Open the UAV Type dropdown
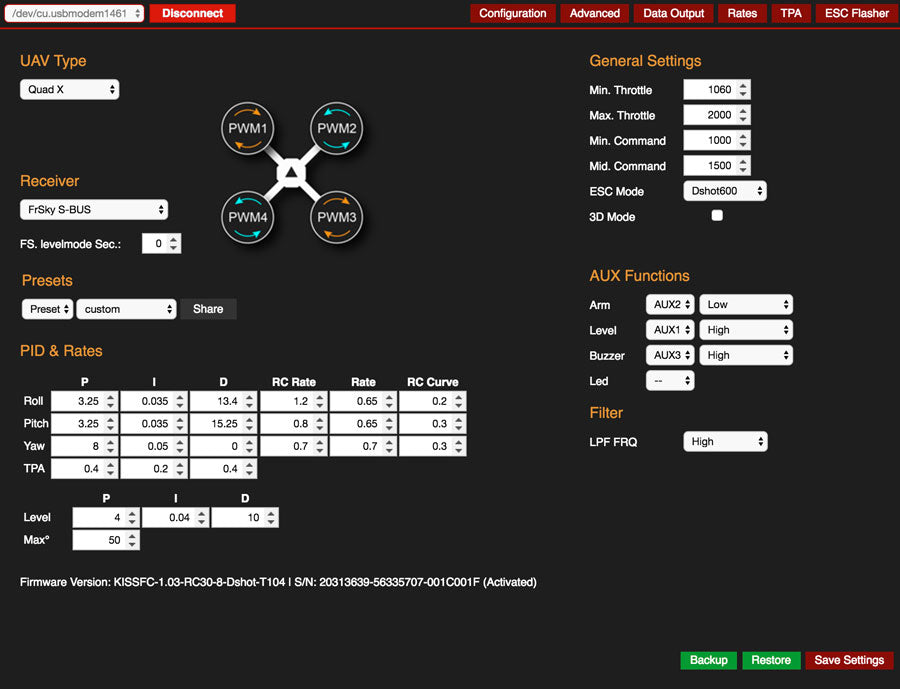The width and height of the screenshot is (900, 689). click(69, 90)
